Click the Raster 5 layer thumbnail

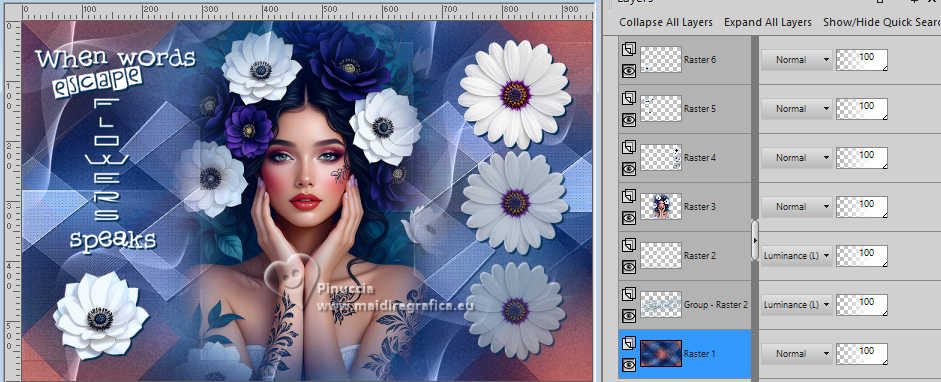tap(661, 109)
